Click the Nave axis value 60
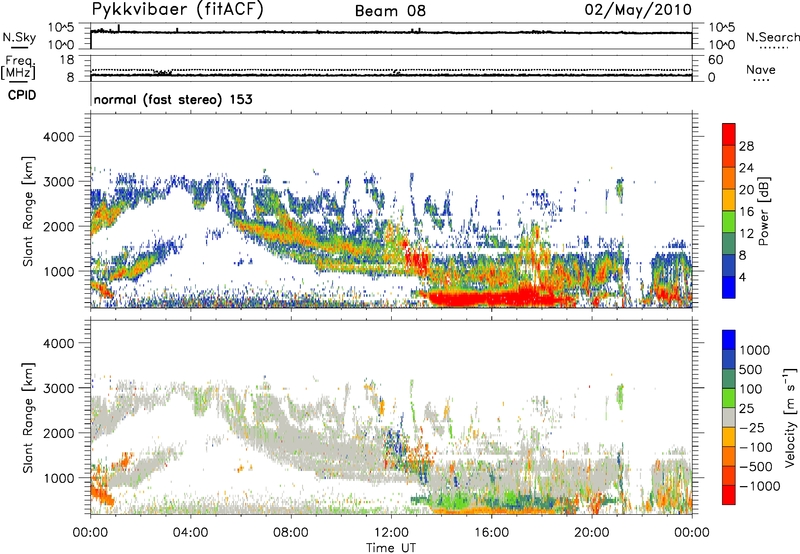Screen dimensions: 800x554 pyautogui.click(x=715, y=60)
